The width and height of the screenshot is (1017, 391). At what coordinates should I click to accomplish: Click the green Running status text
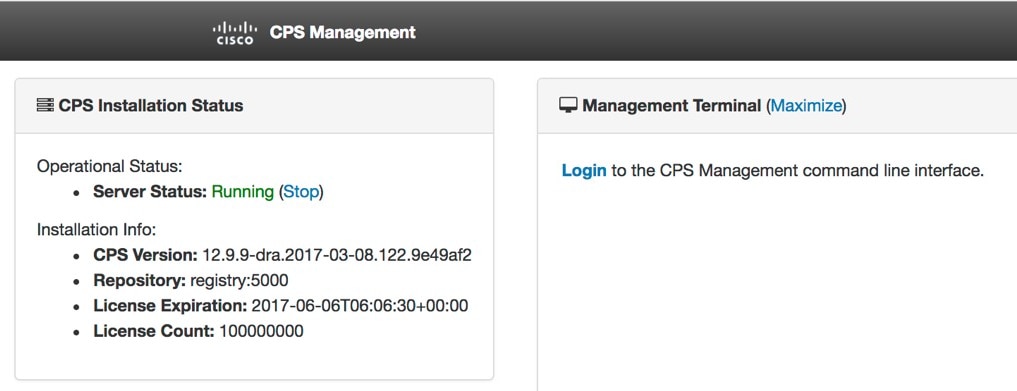pos(243,192)
